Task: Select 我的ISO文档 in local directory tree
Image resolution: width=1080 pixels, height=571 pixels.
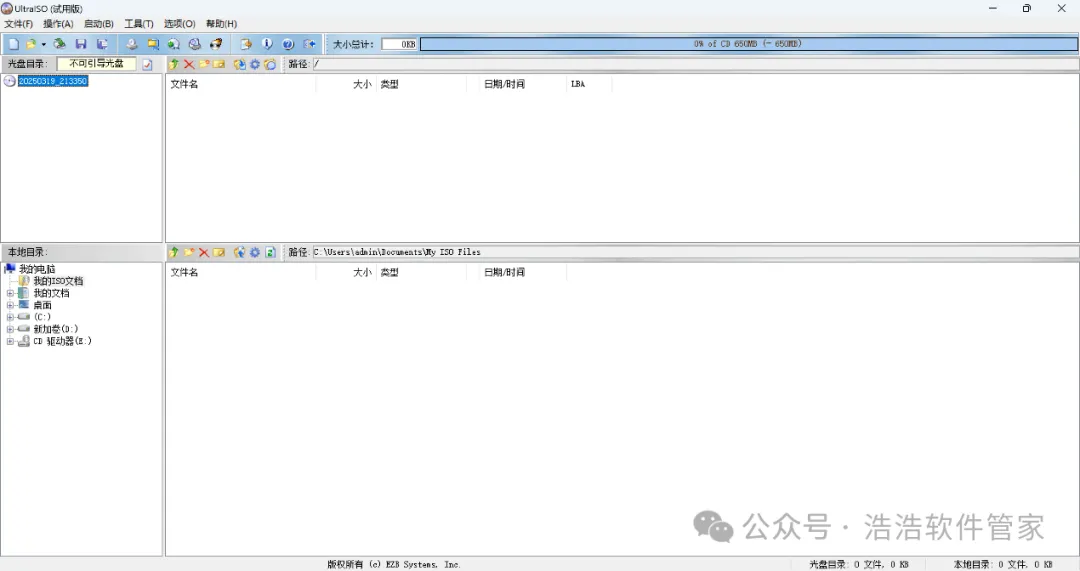Action: [59, 281]
